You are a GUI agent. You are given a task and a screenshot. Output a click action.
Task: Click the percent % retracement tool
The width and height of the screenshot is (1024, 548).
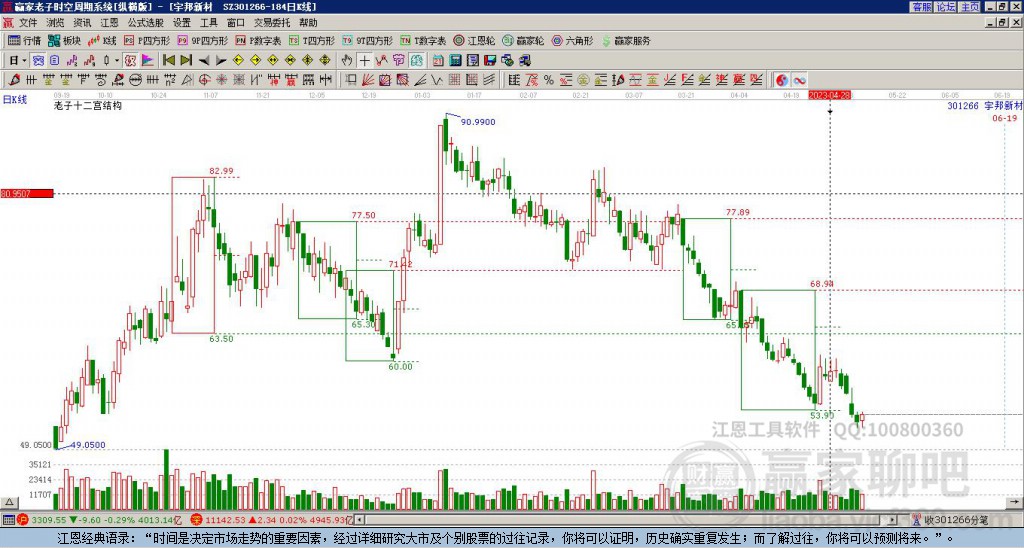pyautogui.click(x=549, y=80)
